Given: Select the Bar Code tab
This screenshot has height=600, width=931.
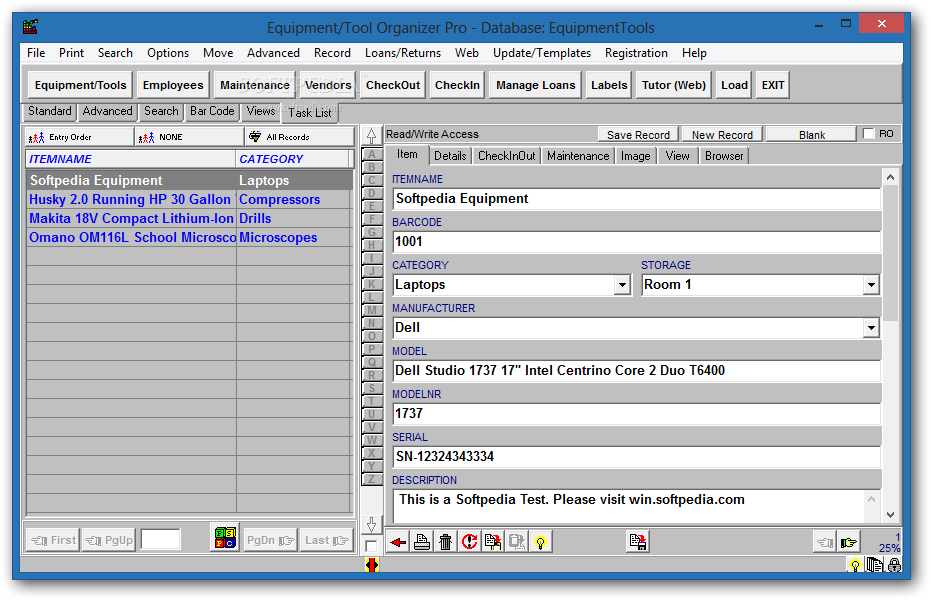Looking at the screenshot, I should 212,111.
